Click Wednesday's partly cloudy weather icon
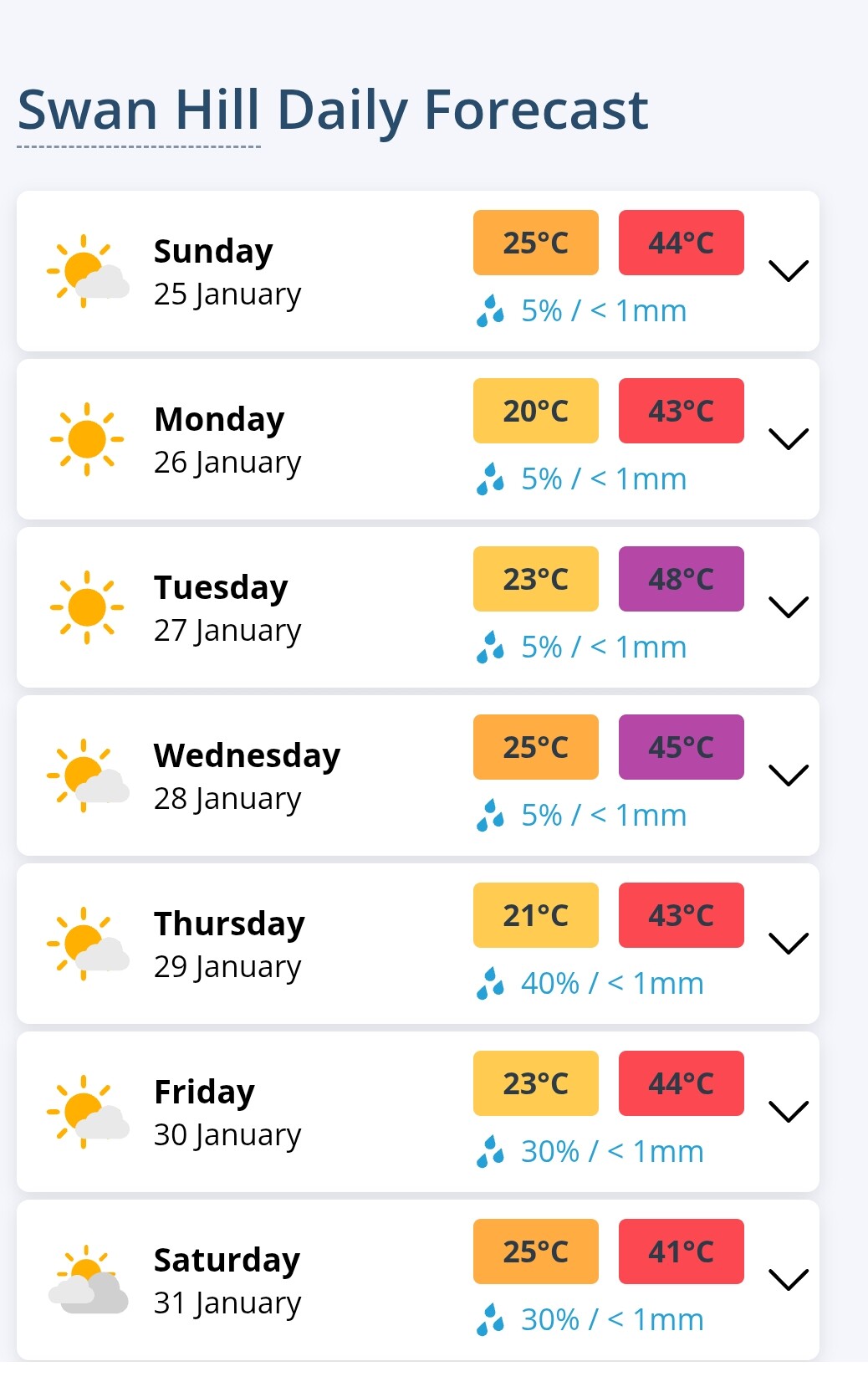The image size is (868, 1382). [88, 775]
